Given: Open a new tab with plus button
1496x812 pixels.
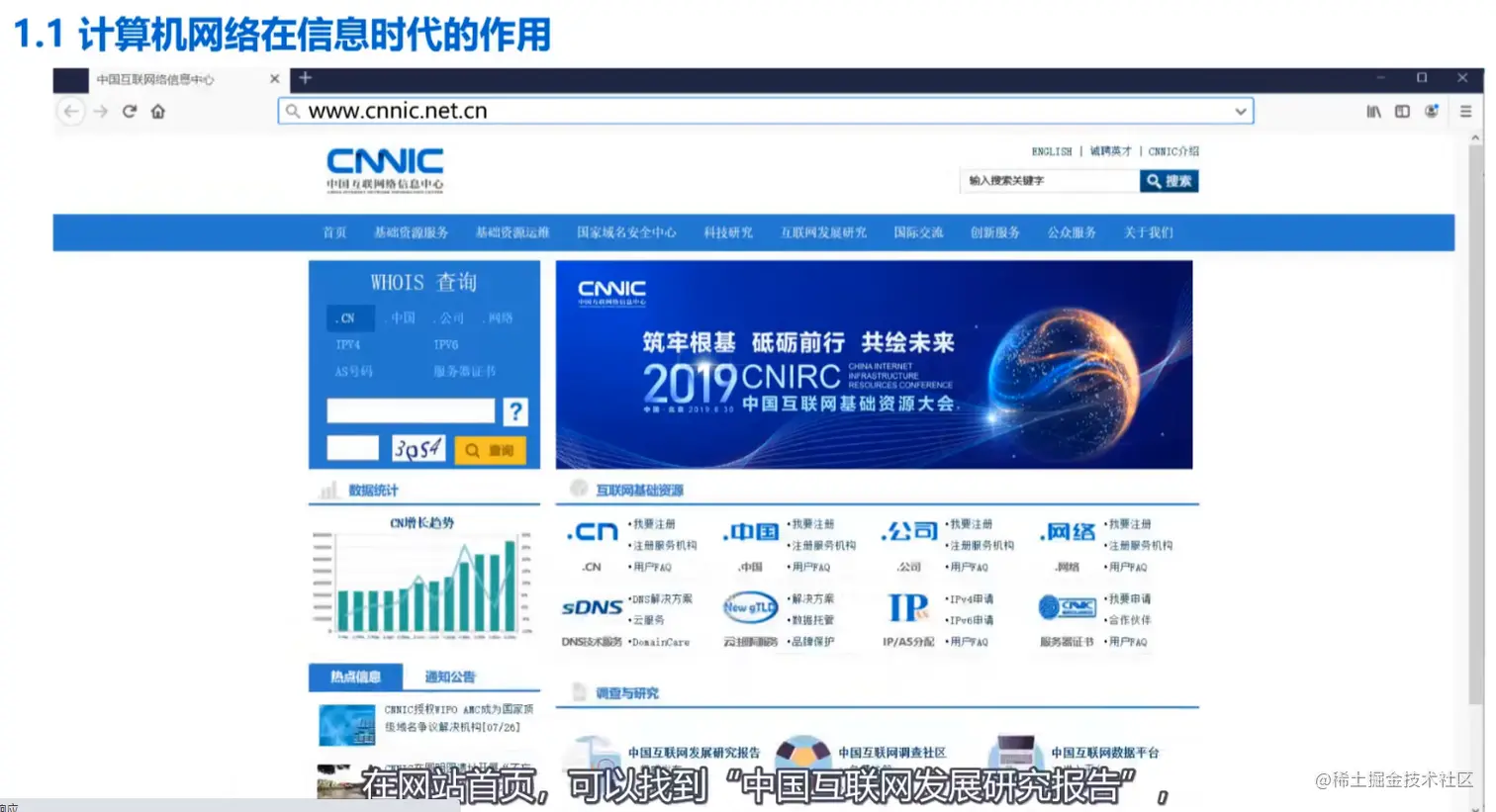Looking at the screenshot, I should (x=305, y=78).
